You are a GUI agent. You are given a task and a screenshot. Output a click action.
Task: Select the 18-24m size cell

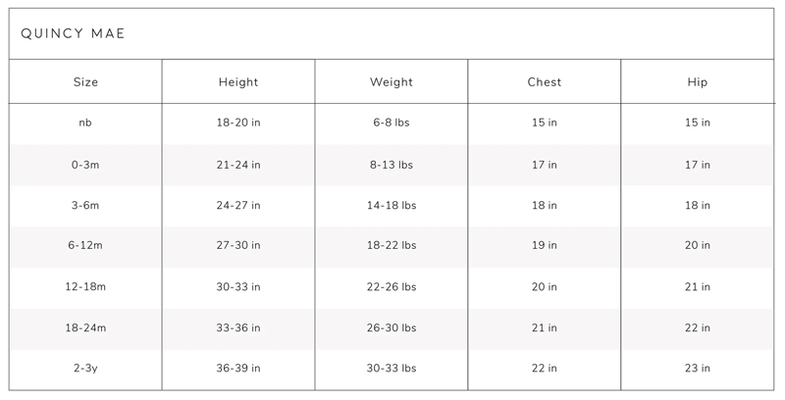(x=85, y=328)
